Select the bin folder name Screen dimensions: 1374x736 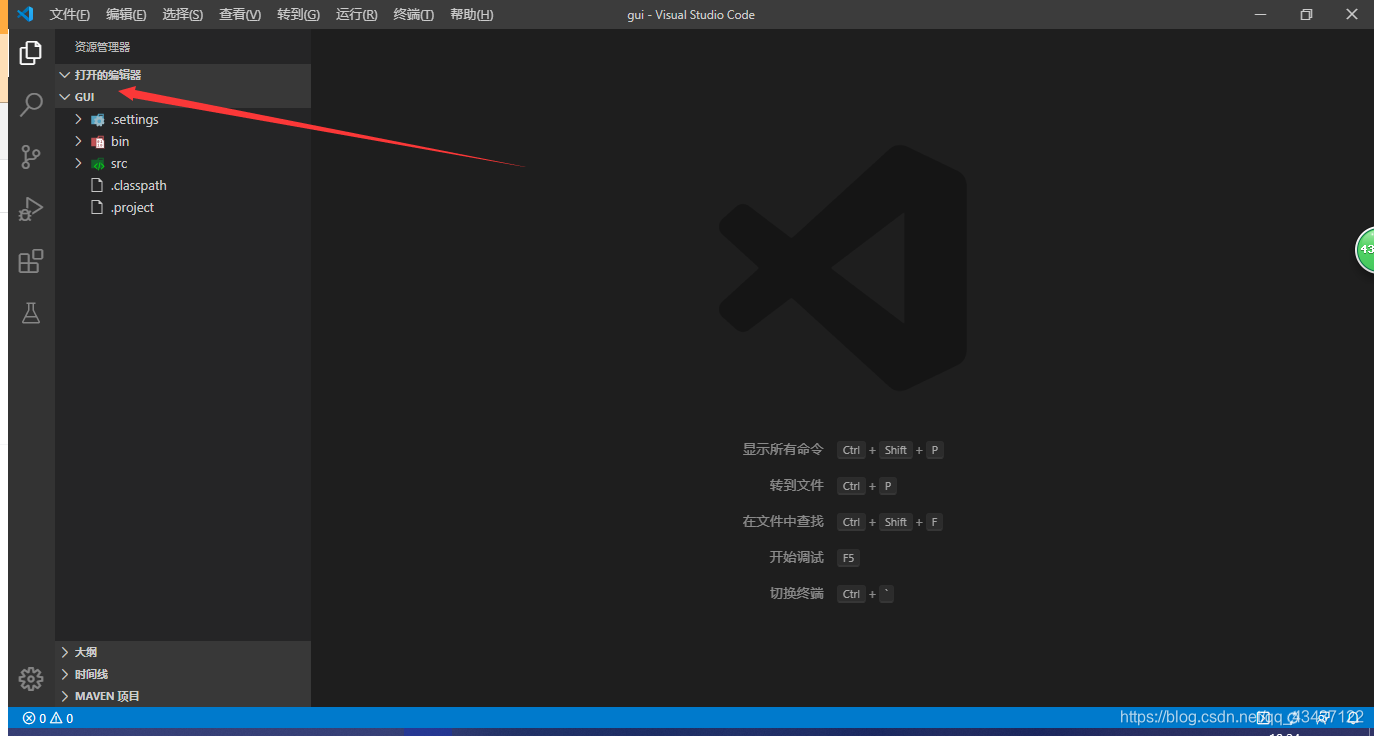[x=120, y=142]
